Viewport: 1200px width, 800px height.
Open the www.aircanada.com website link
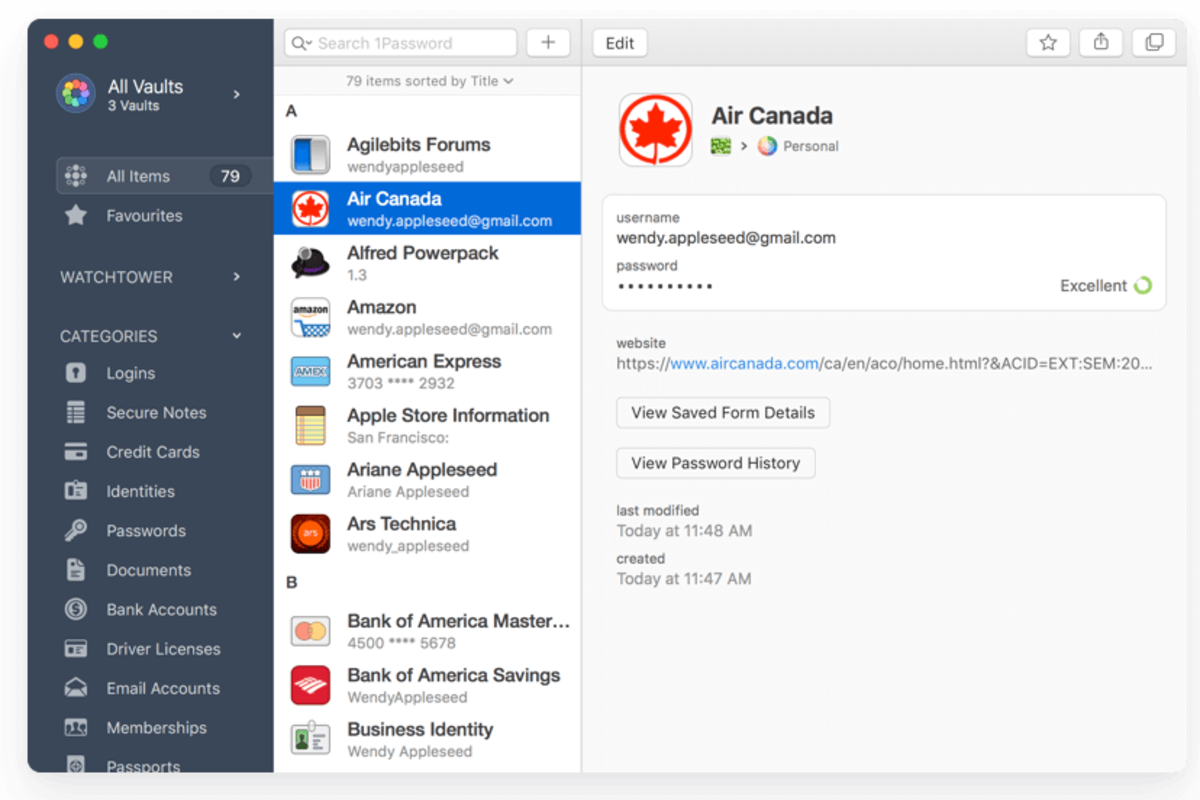coord(745,364)
